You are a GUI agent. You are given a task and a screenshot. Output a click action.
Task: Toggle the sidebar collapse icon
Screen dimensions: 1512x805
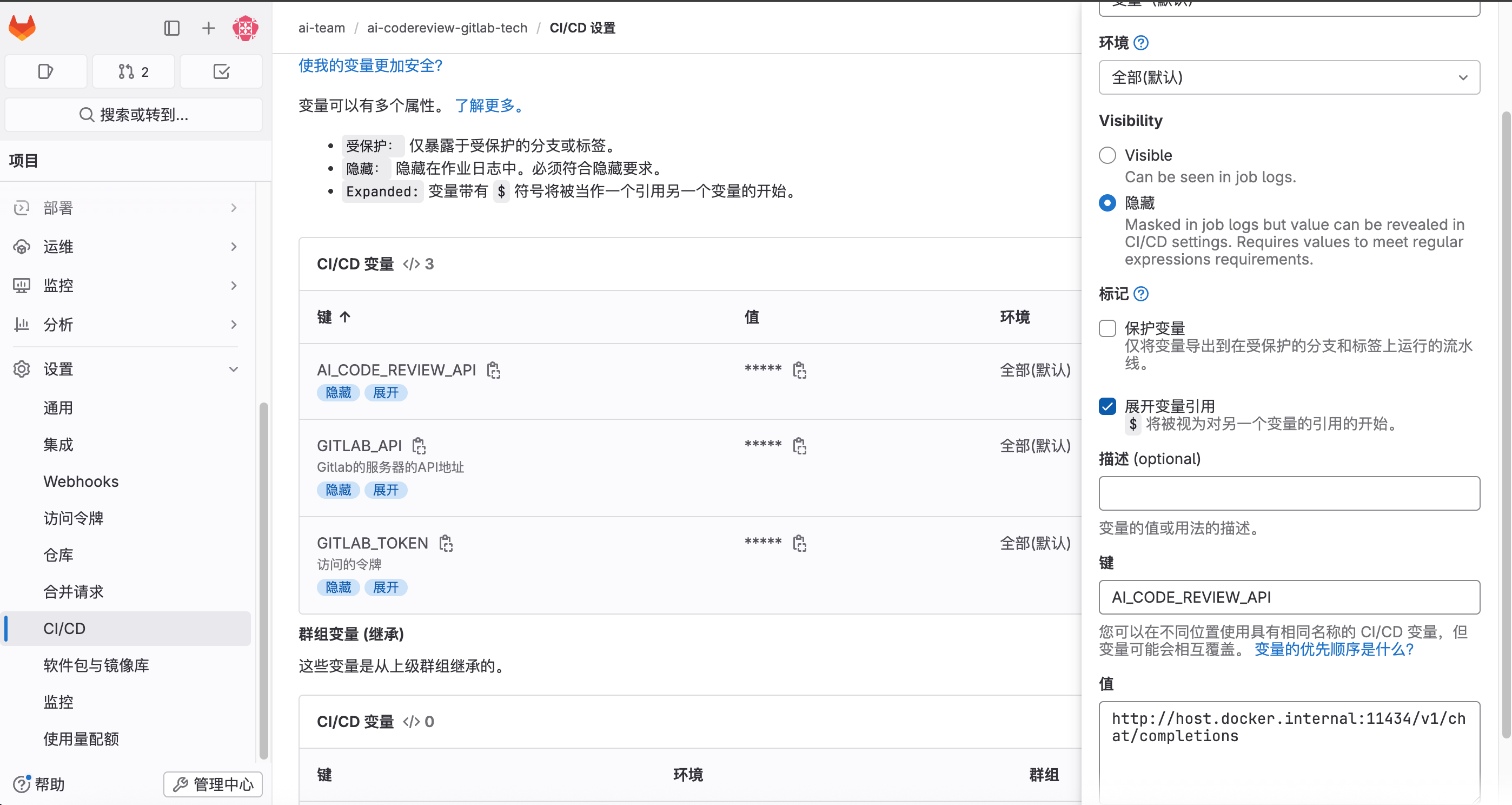(171, 28)
